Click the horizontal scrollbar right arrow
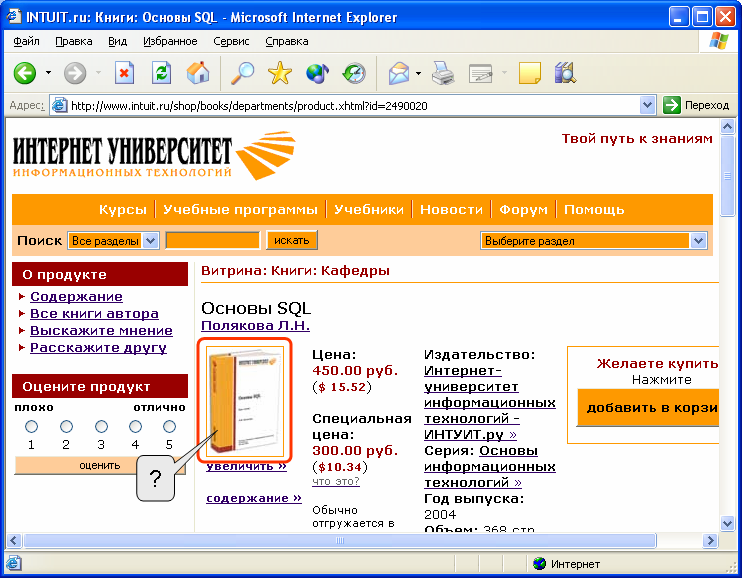This screenshot has width=742, height=578. click(710, 540)
